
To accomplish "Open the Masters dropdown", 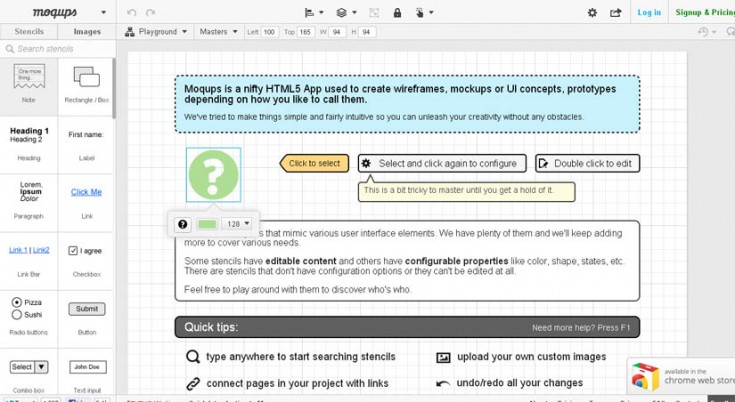I will 219,32.
